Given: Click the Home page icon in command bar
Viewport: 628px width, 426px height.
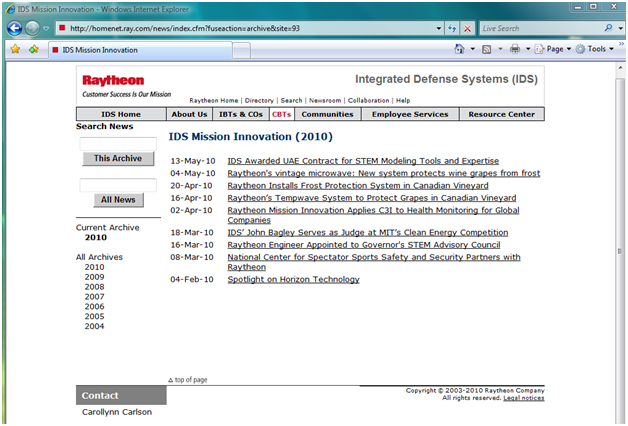Looking at the screenshot, I should click(459, 49).
